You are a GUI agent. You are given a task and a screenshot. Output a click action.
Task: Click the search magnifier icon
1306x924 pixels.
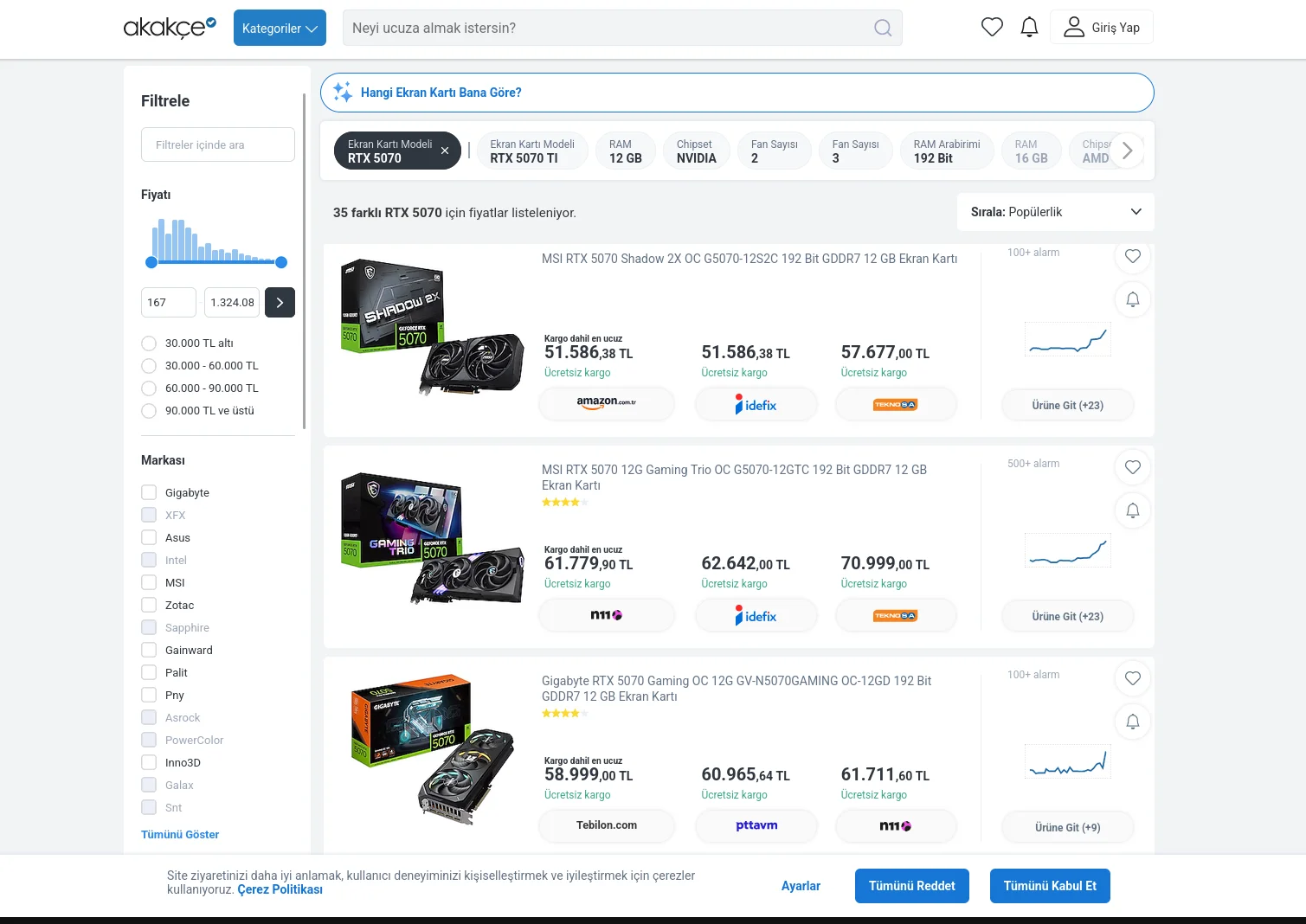[883, 28]
